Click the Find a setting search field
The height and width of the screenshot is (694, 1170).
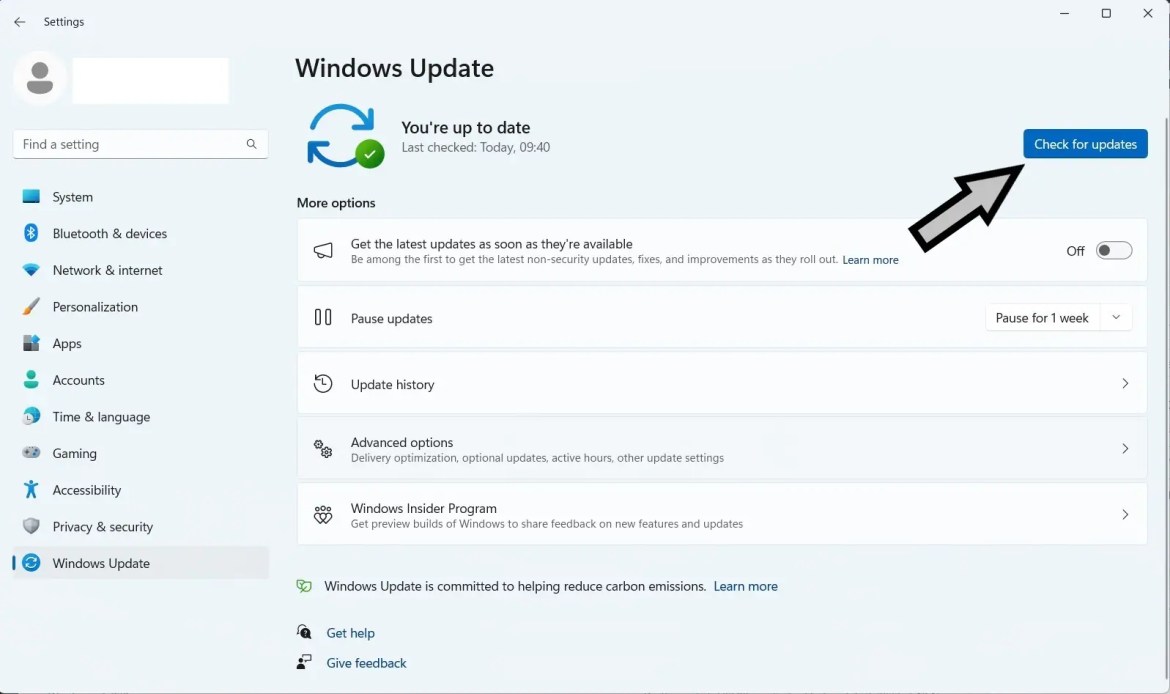(x=140, y=144)
